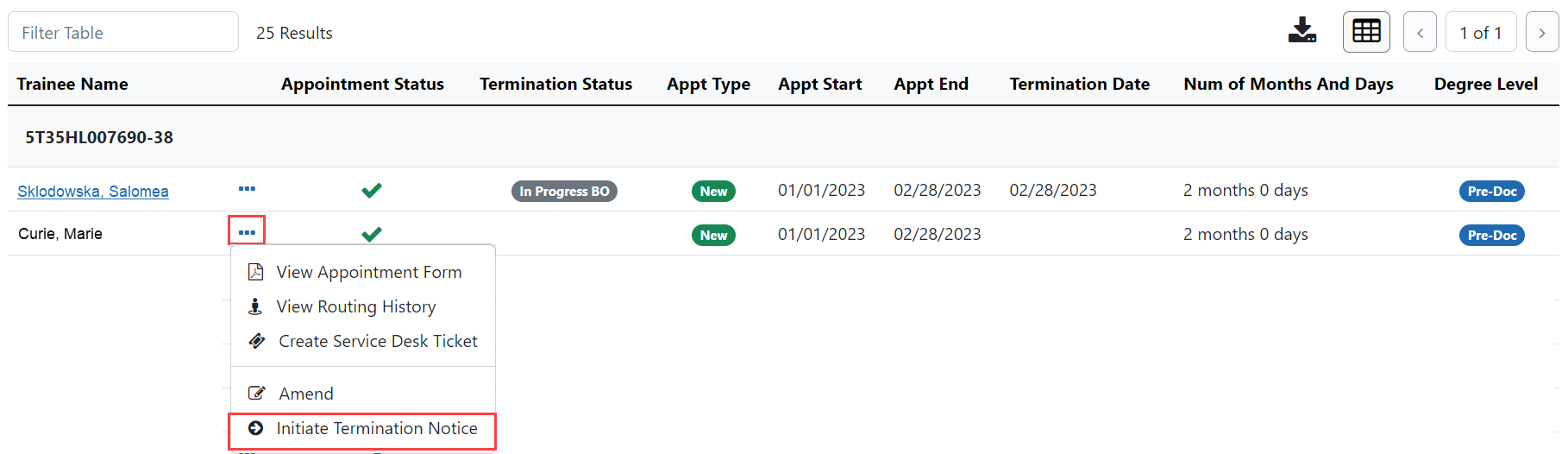Focus the Filter Table input field

pos(123,32)
